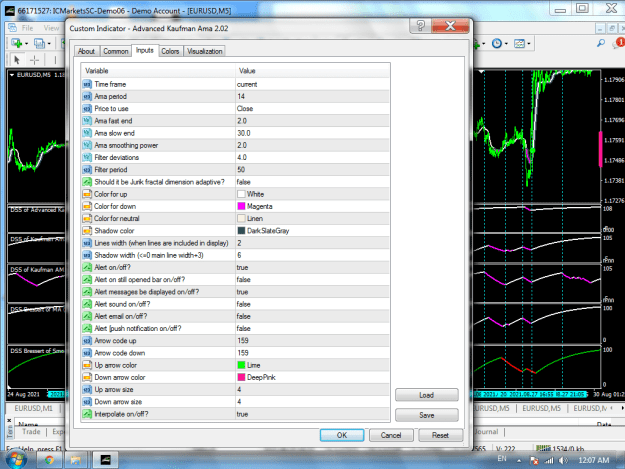Open the File menu in MetaTrader
The height and width of the screenshot is (469, 625).
[27, 28]
